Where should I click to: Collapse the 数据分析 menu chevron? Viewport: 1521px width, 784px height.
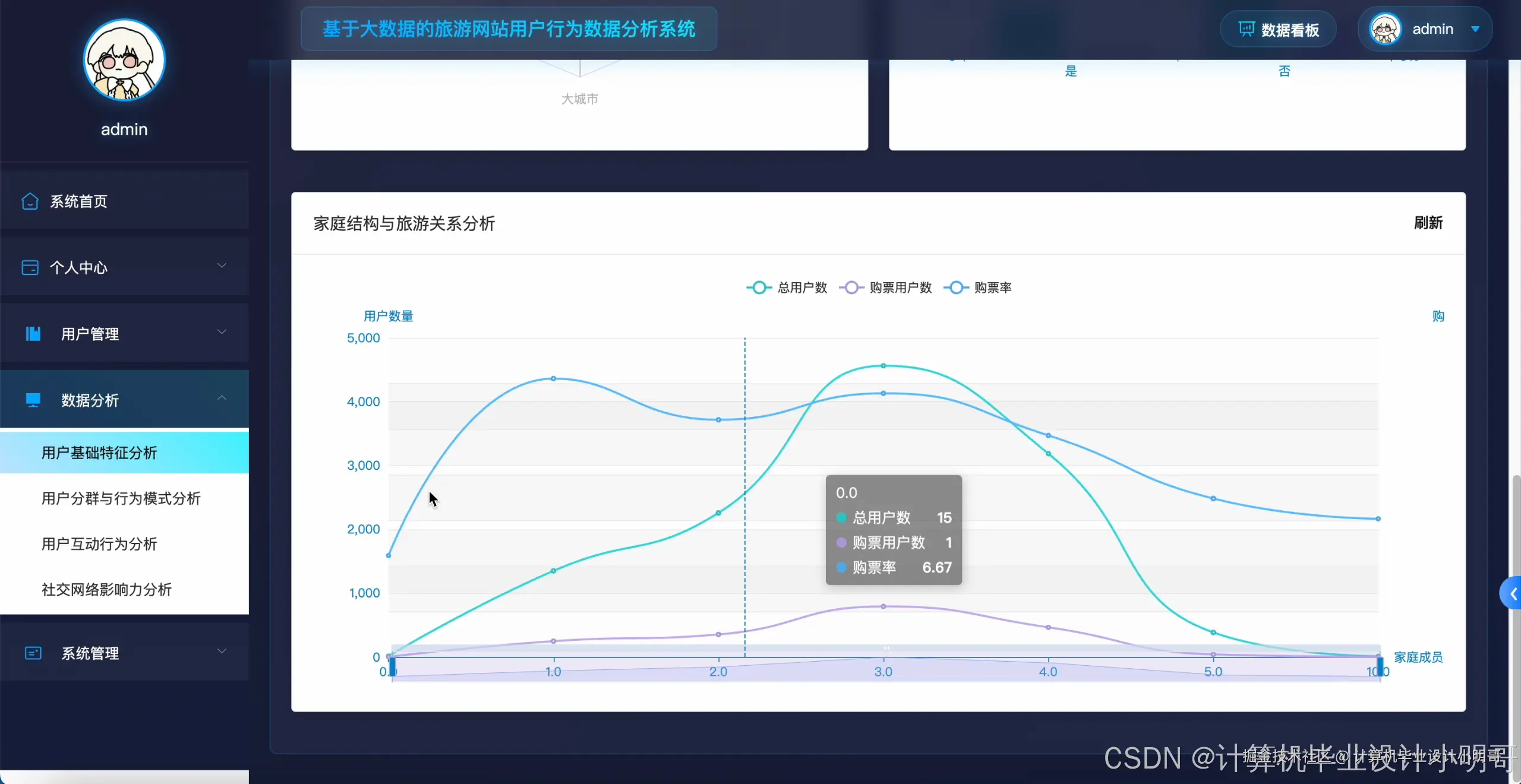click(x=222, y=398)
